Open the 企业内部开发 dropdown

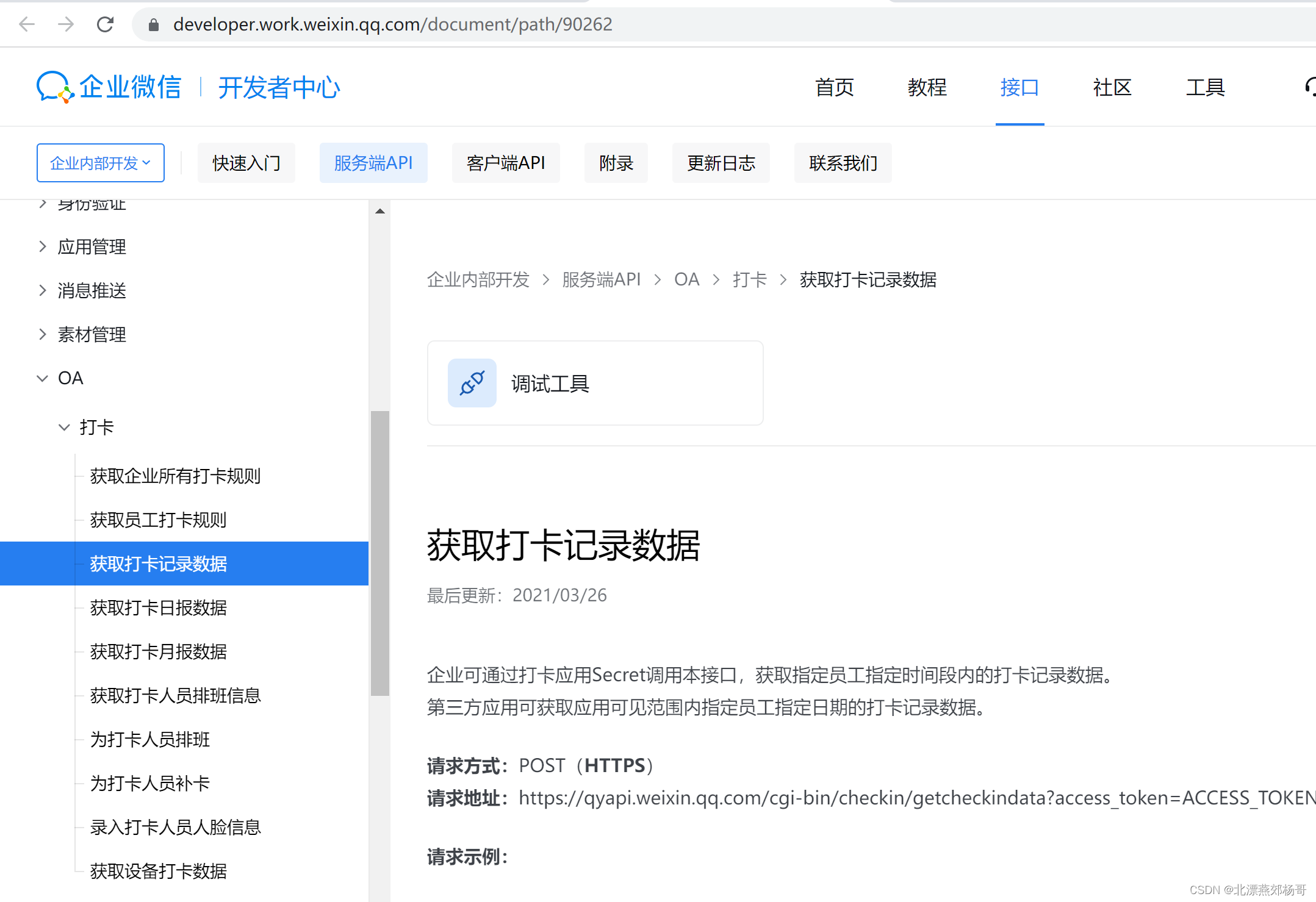[101, 163]
